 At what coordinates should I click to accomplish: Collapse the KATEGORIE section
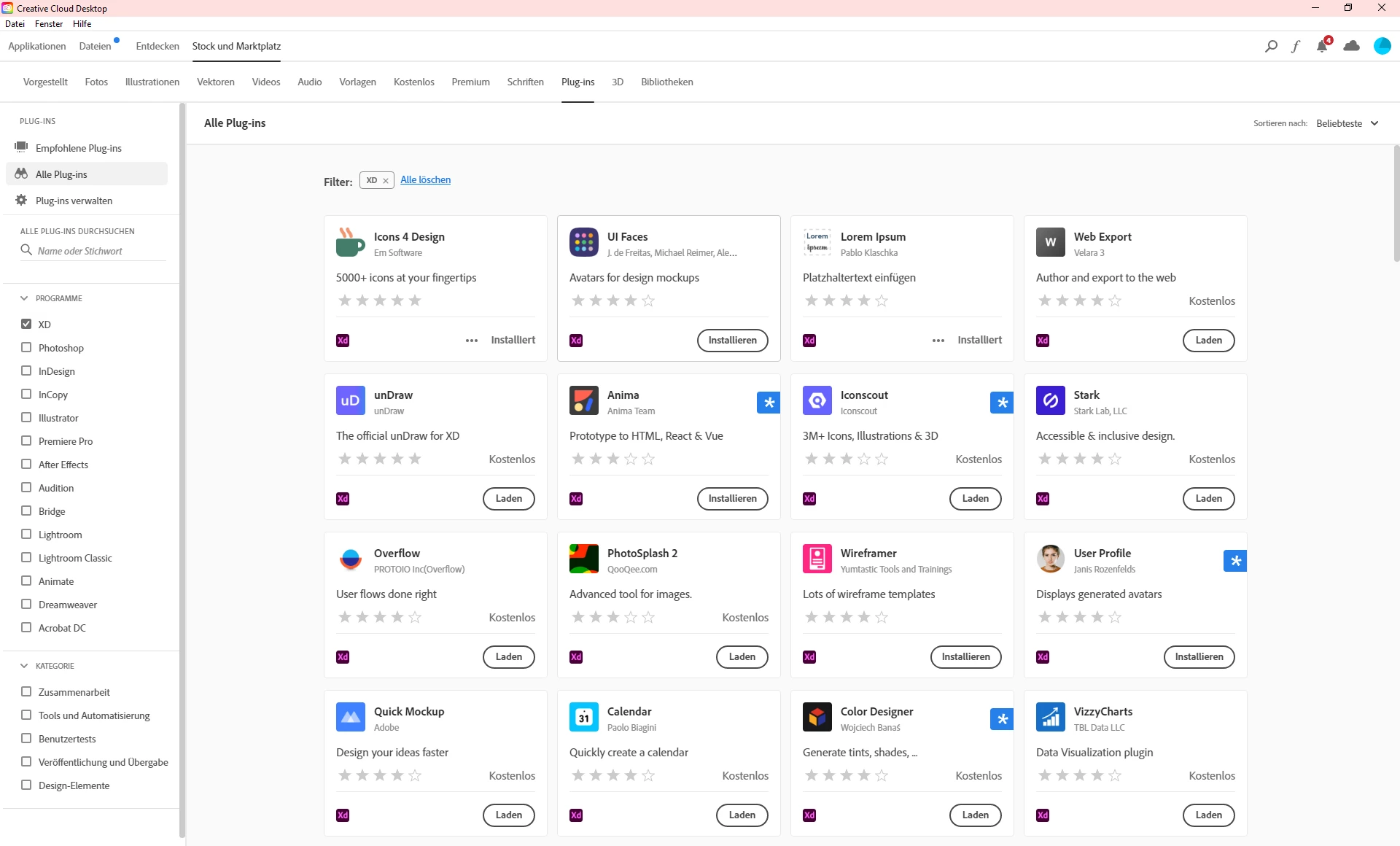24,666
